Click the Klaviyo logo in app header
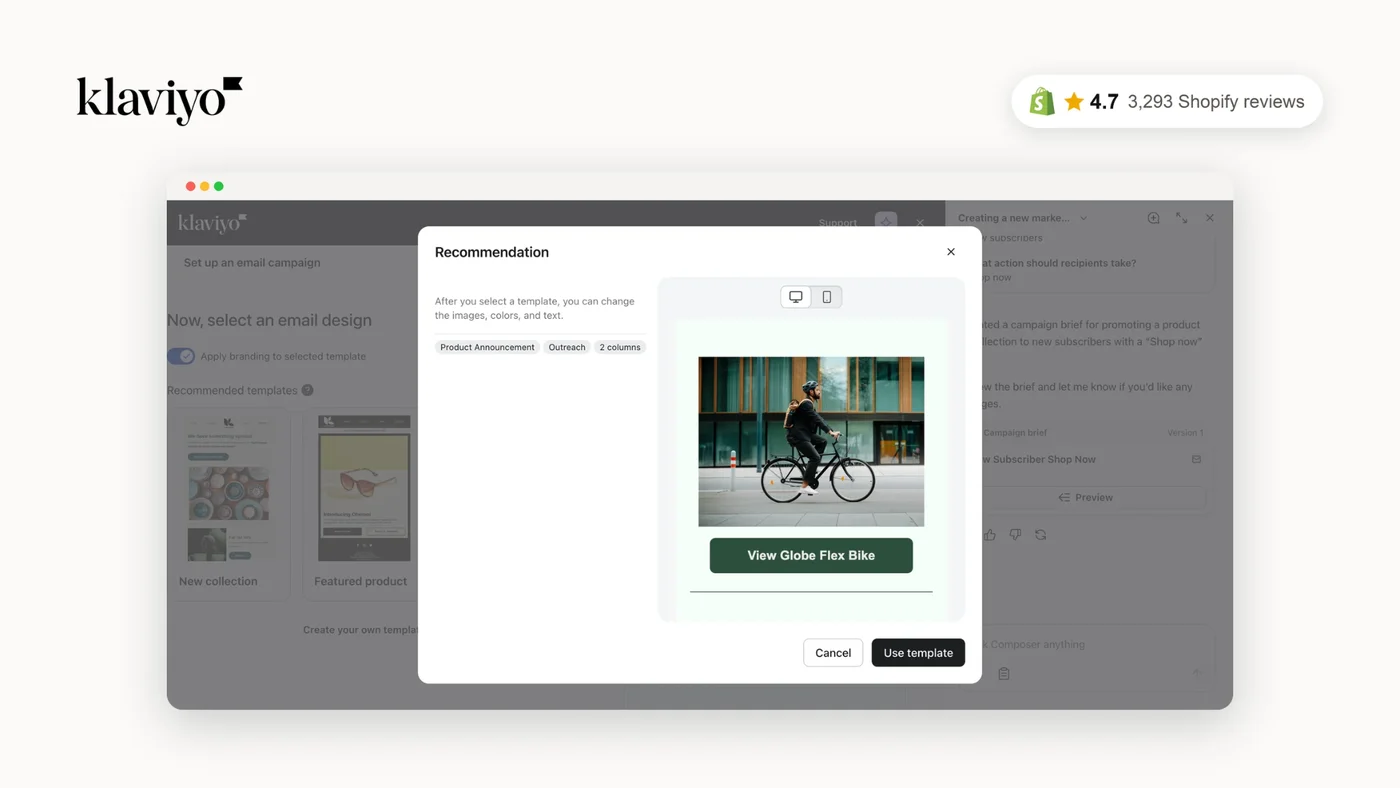 pos(212,222)
